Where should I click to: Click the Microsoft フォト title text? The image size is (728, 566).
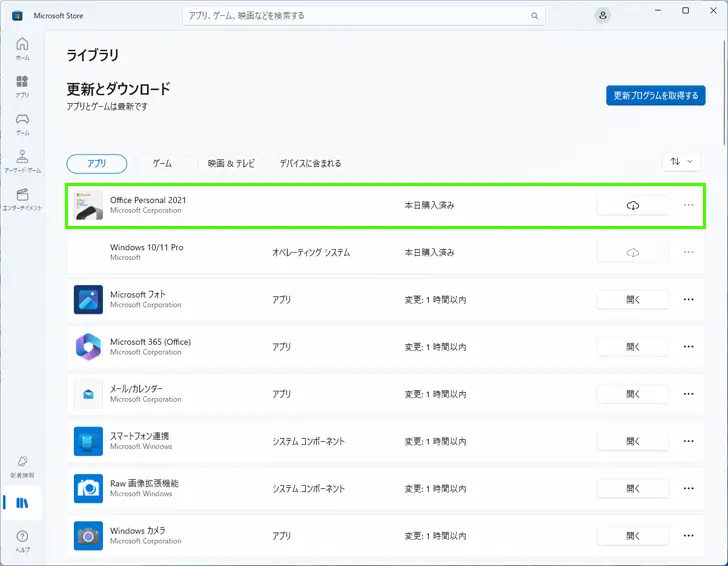point(137,294)
